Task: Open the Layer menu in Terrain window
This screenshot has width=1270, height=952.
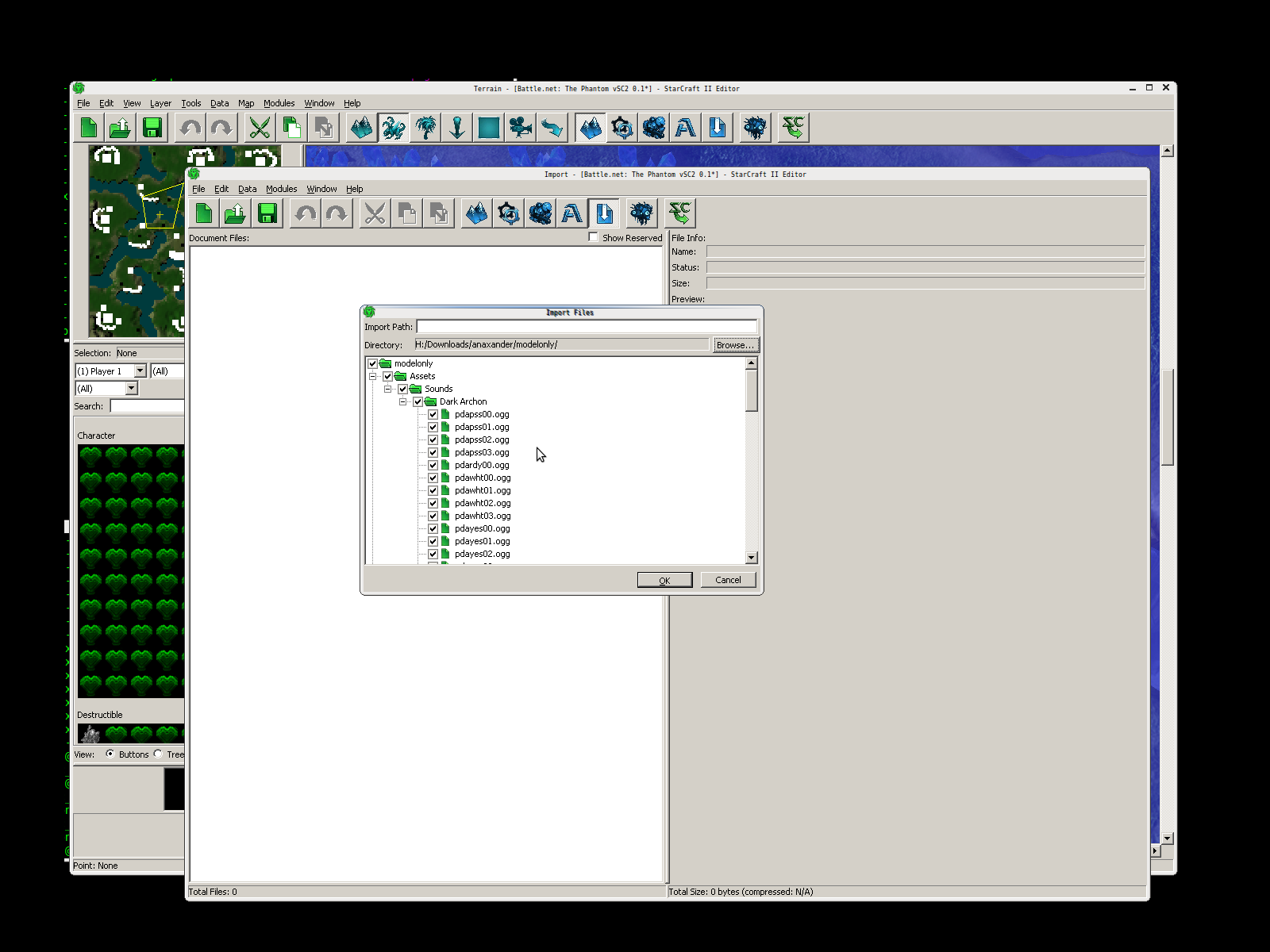Action: click(x=160, y=103)
